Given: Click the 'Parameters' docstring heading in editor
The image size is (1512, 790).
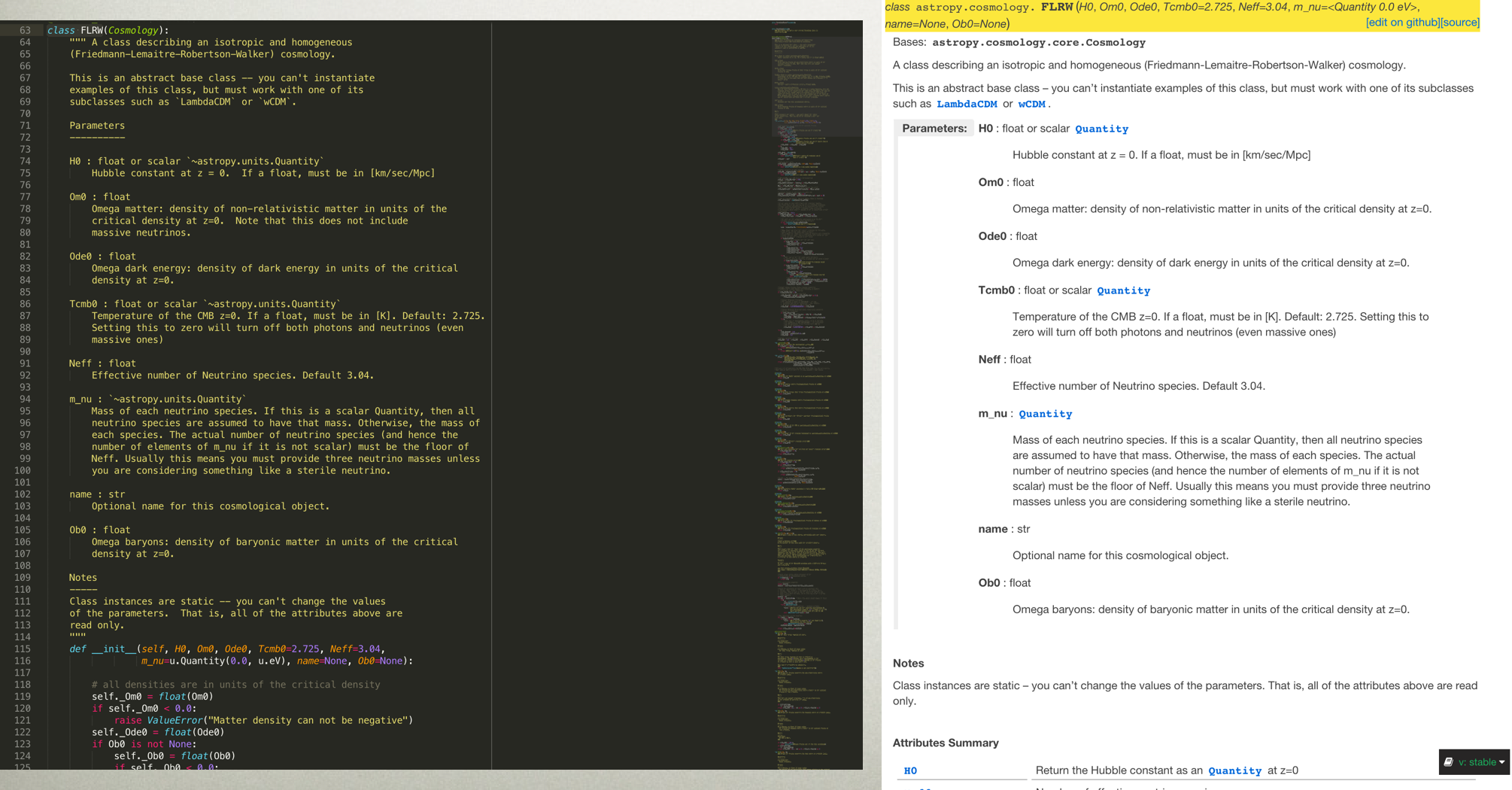Looking at the screenshot, I should [x=97, y=126].
